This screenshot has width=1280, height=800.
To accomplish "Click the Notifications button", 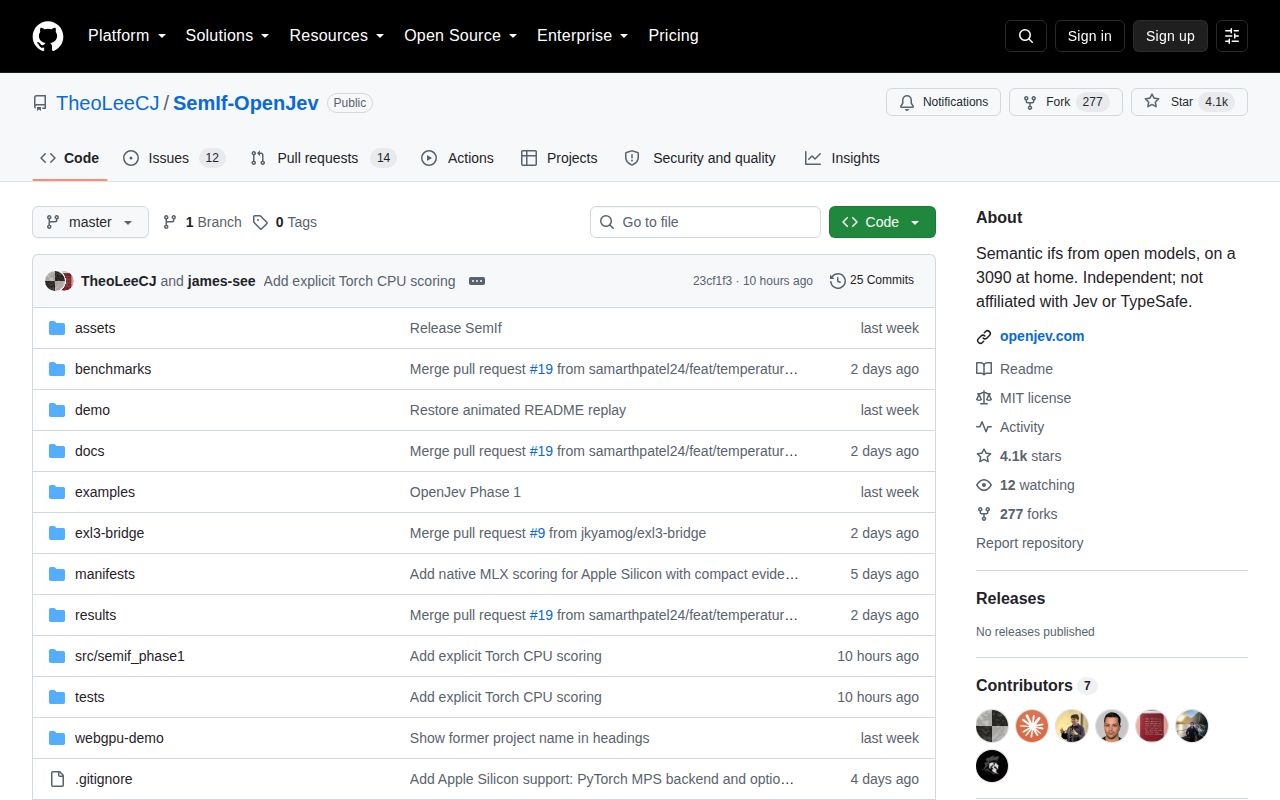I will (x=943, y=102).
